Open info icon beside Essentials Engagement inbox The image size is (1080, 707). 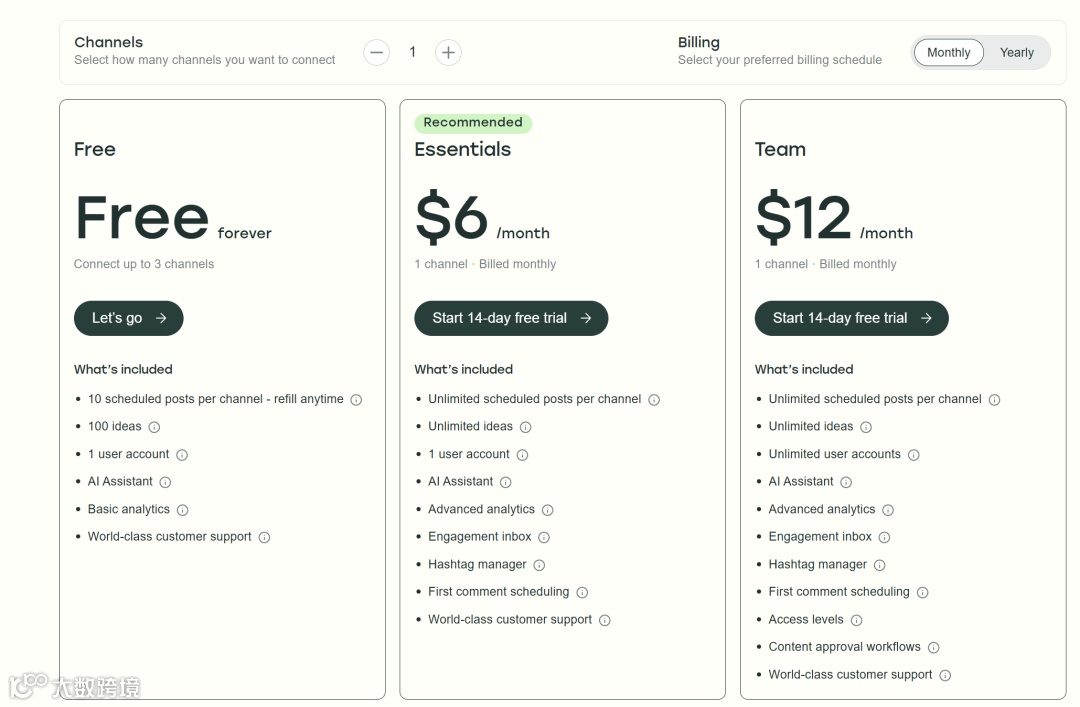544,537
